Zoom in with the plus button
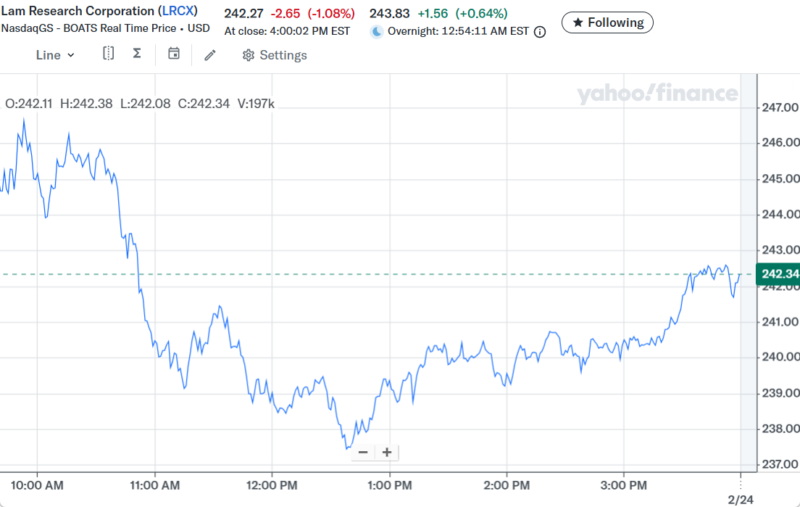Image resolution: width=800 pixels, height=507 pixels. tap(387, 452)
